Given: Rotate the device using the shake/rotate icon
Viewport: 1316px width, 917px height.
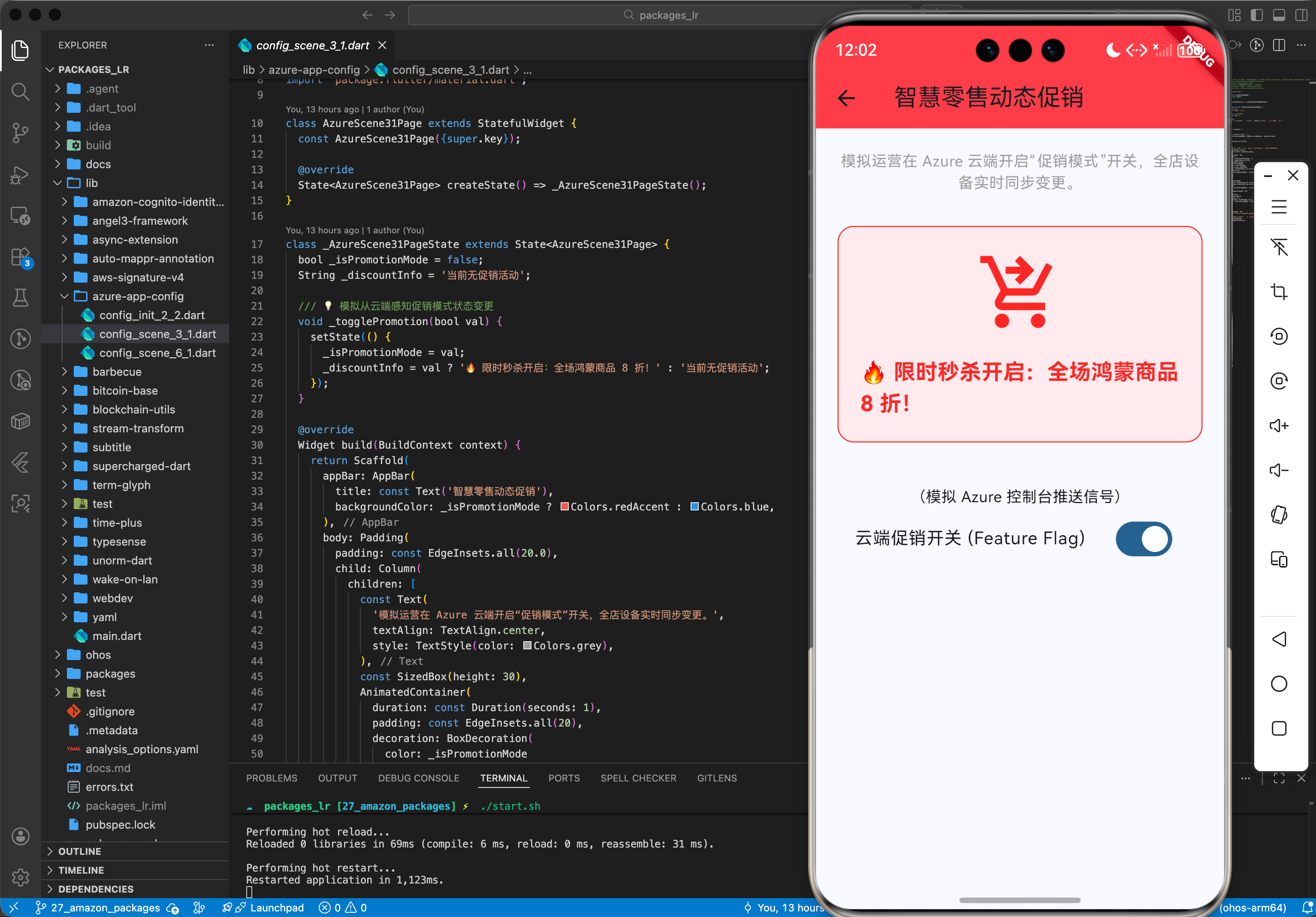Looking at the screenshot, I should pyautogui.click(x=1279, y=514).
